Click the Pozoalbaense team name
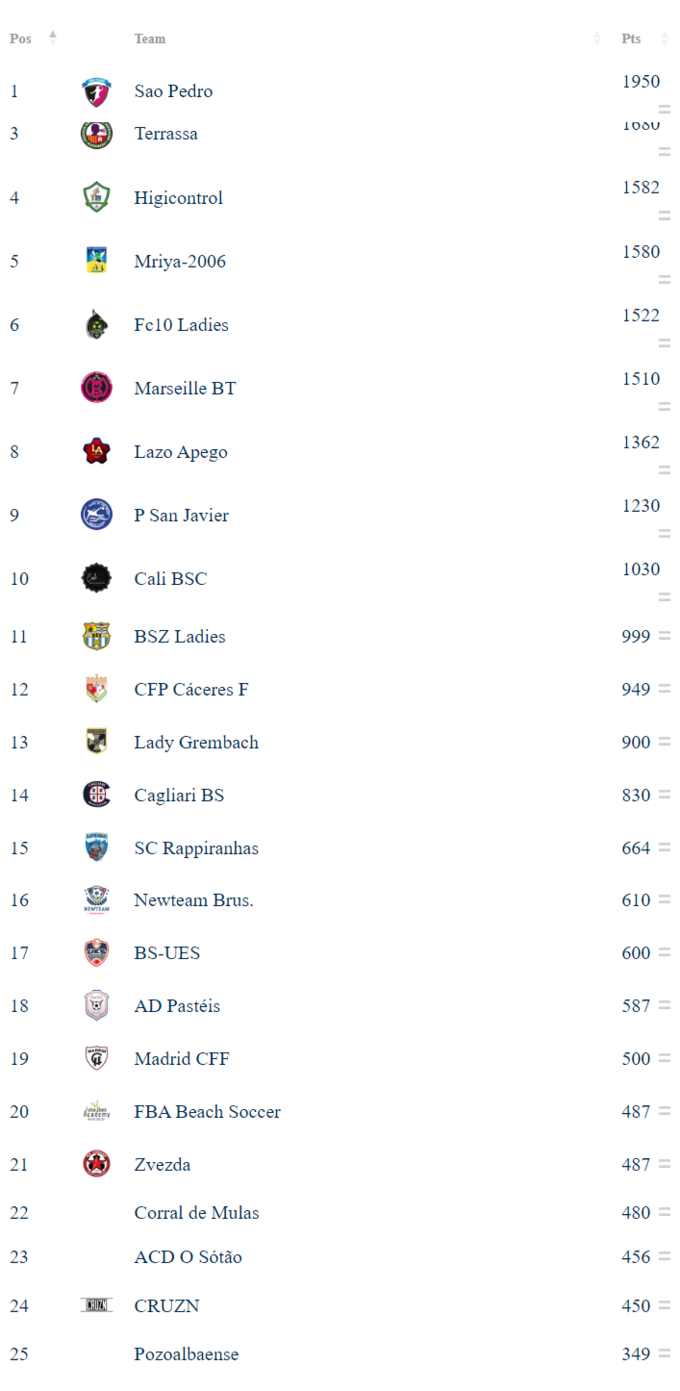Screen dimensions: 680x1391 click(x=186, y=1355)
